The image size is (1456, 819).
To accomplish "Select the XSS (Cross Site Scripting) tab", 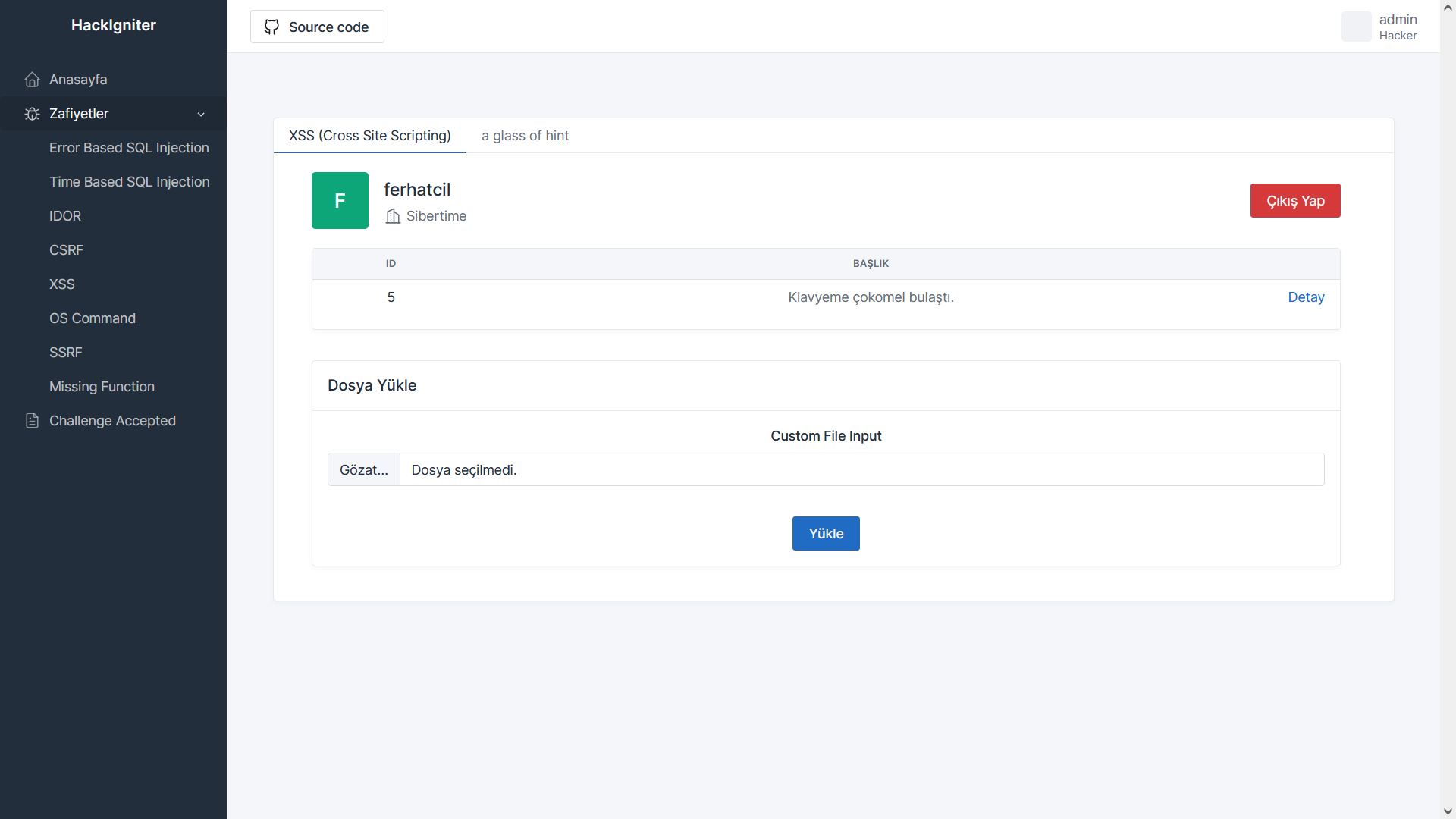I will coord(369,136).
